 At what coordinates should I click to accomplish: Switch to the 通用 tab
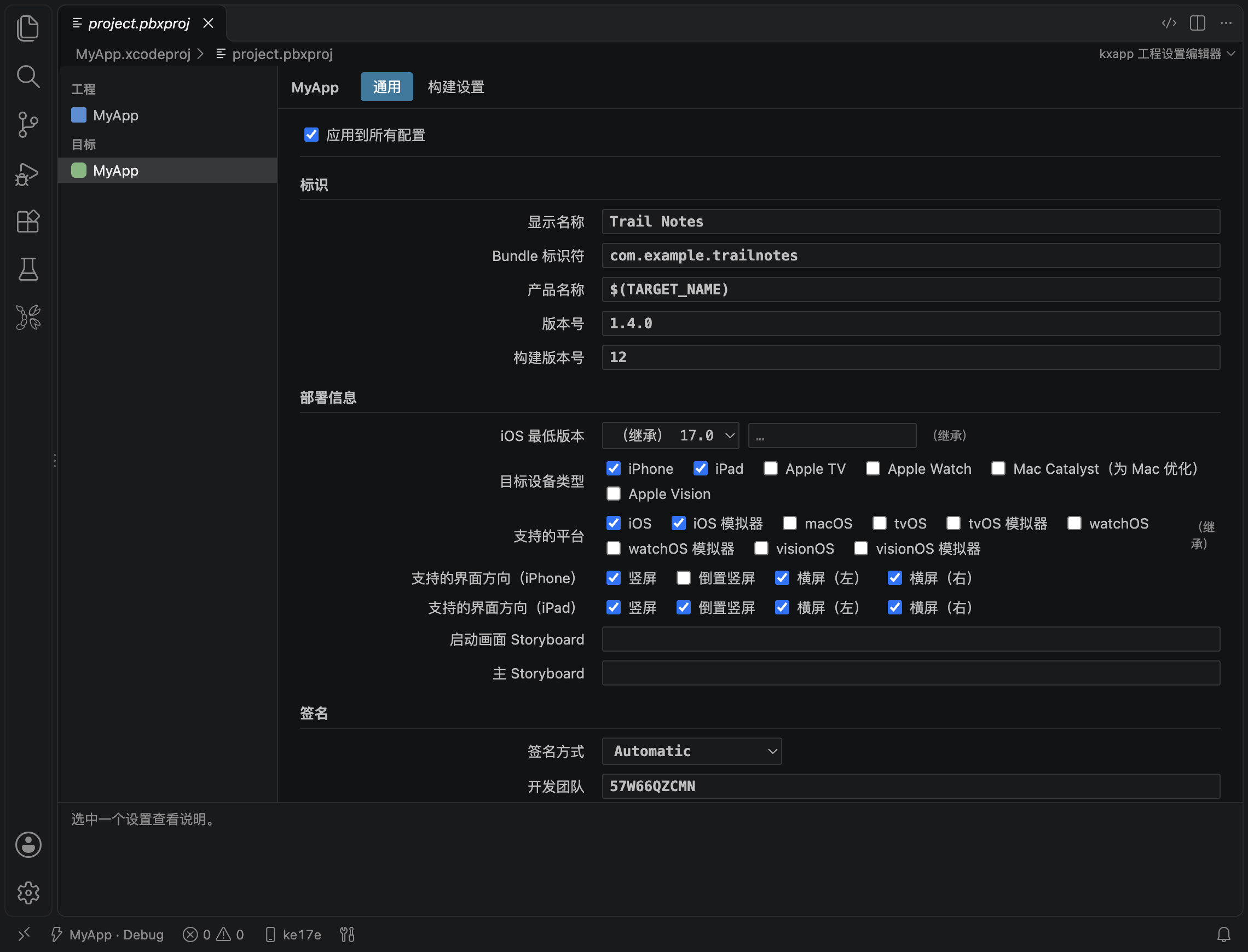(386, 86)
